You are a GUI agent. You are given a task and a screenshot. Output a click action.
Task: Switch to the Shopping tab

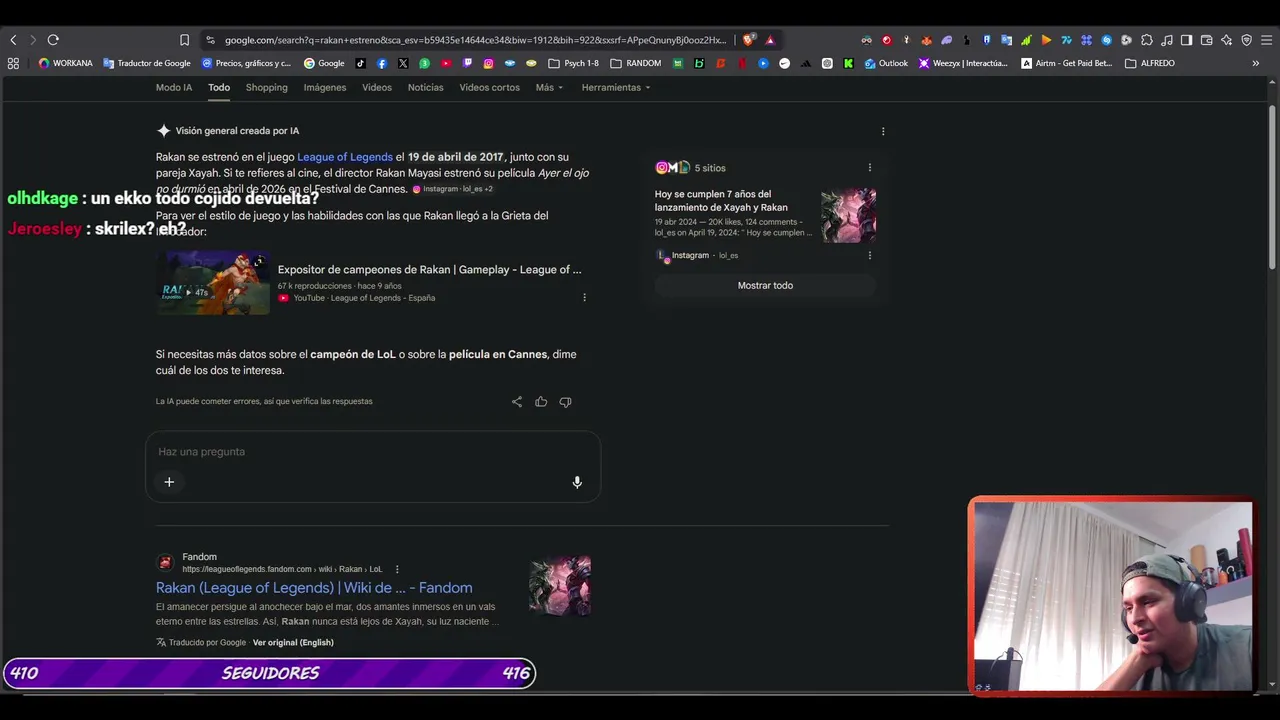click(x=267, y=87)
